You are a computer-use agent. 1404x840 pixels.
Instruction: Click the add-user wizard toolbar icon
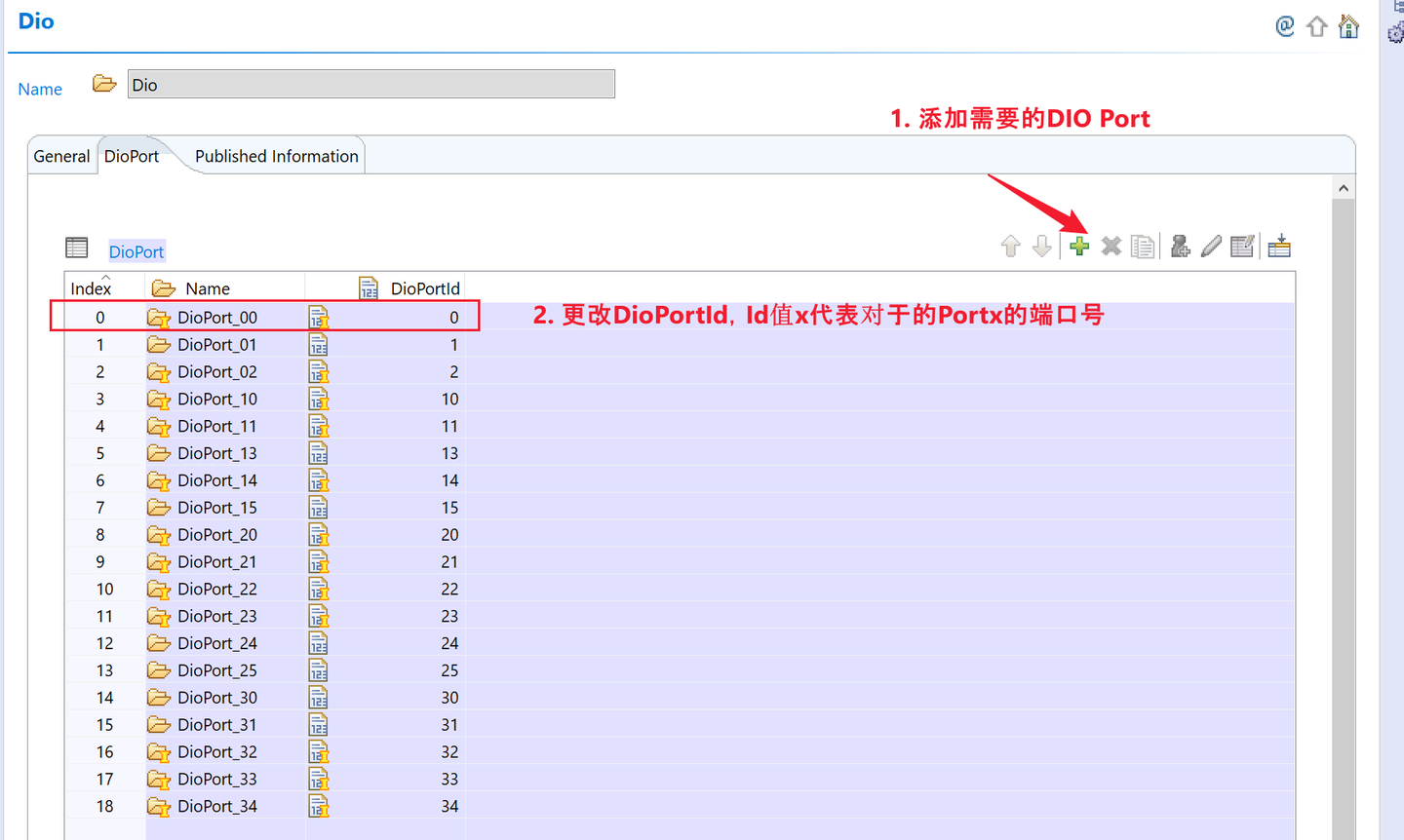point(1180,246)
